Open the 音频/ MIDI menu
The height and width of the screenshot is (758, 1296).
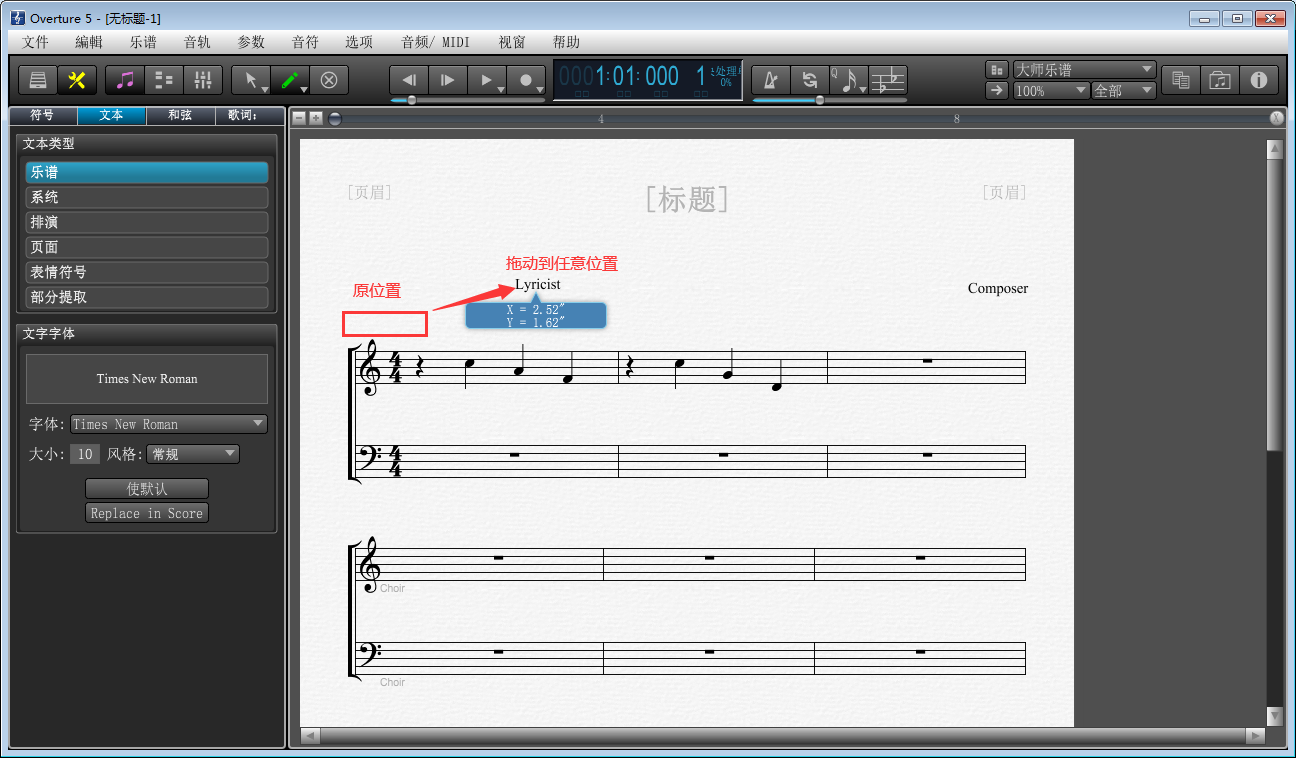[435, 42]
